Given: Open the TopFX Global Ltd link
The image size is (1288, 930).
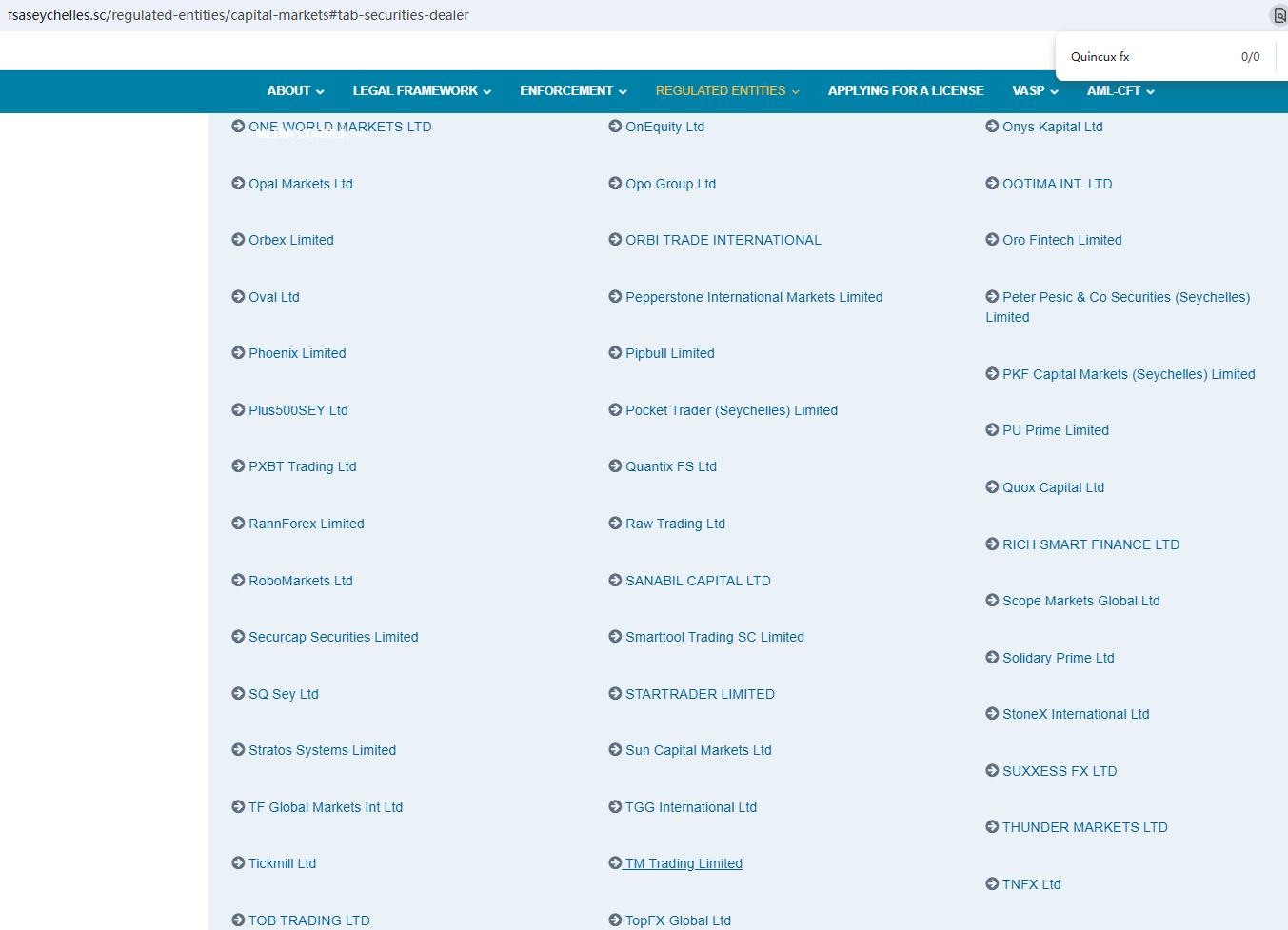Looking at the screenshot, I should pyautogui.click(x=678, y=920).
